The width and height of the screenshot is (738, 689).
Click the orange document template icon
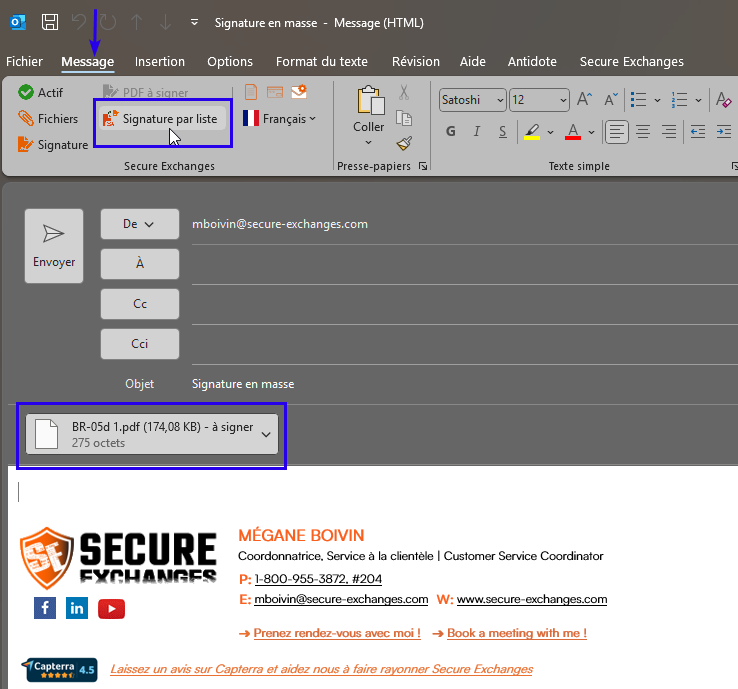(251, 92)
